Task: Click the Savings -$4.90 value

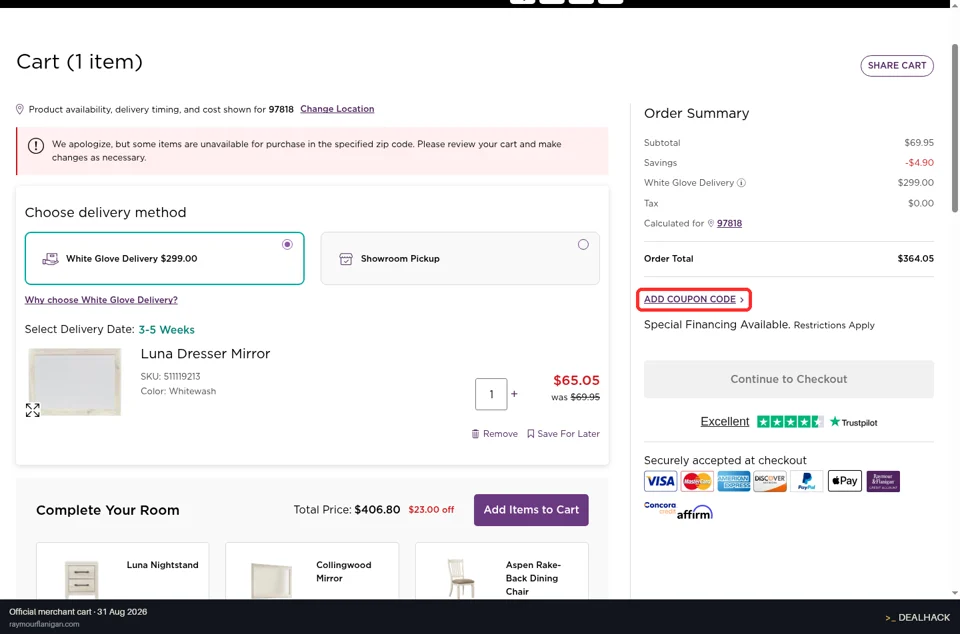Action: point(919,163)
